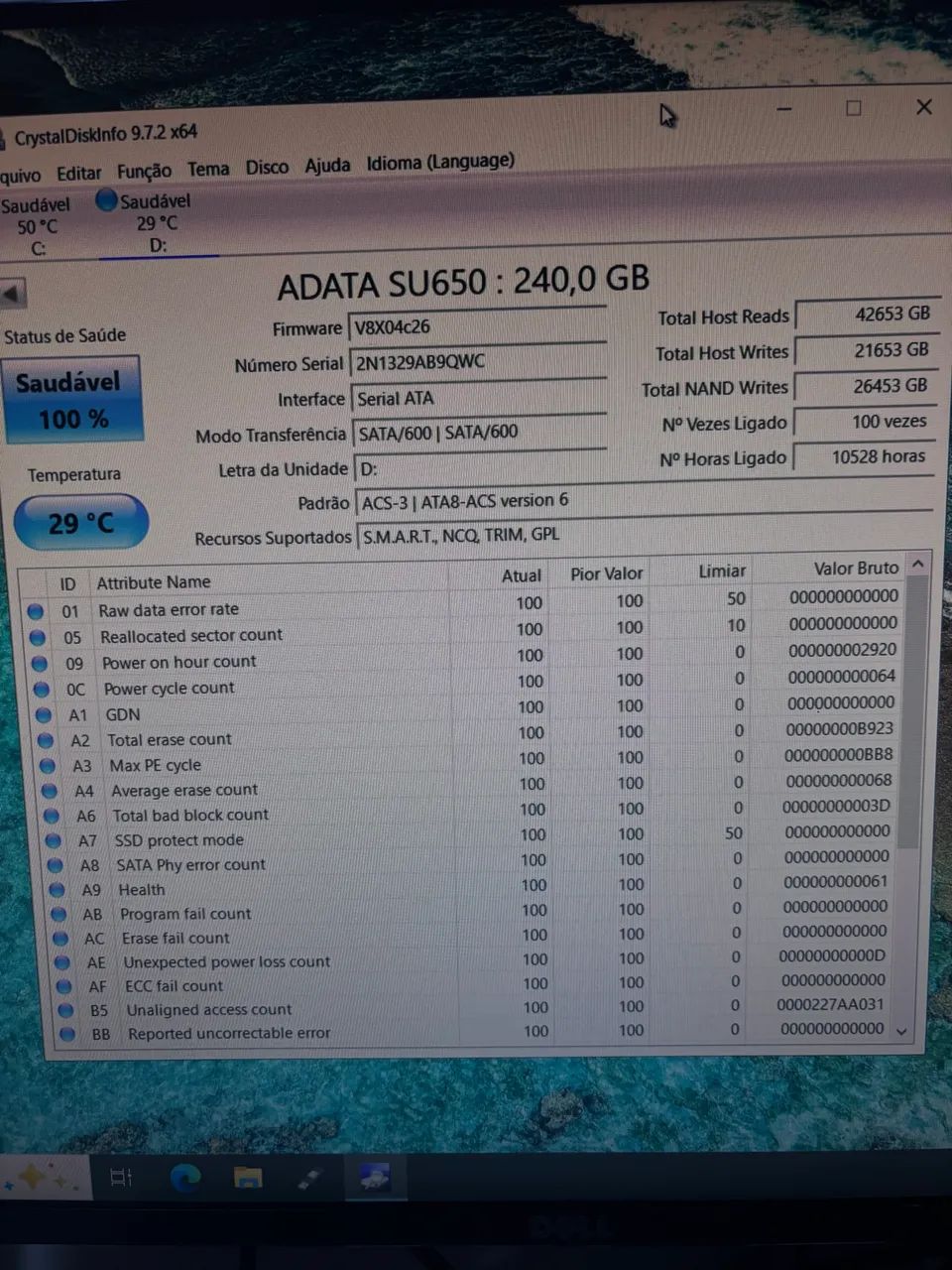The image size is (952, 1270).
Task: Click status icon of Max PE cycle
Action: pyautogui.click(x=48, y=766)
